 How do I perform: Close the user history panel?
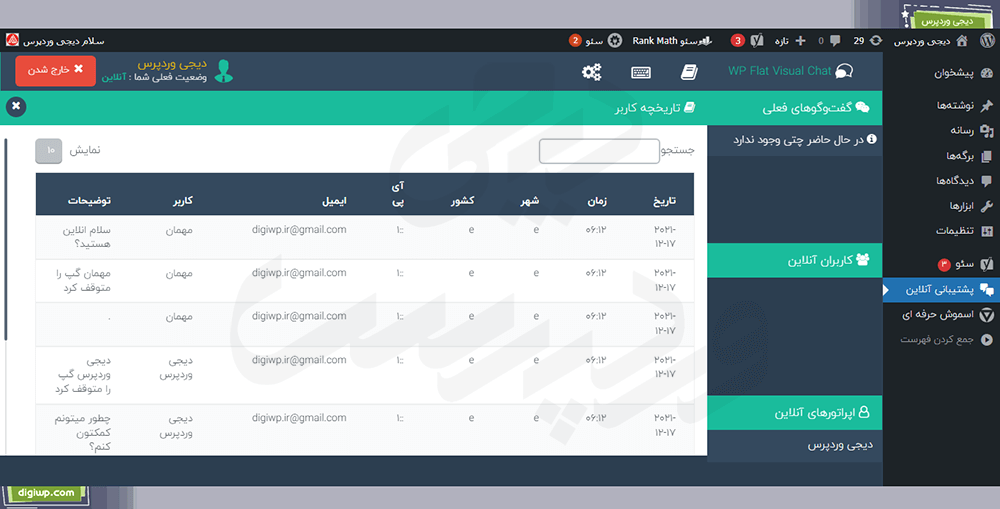pos(16,107)
